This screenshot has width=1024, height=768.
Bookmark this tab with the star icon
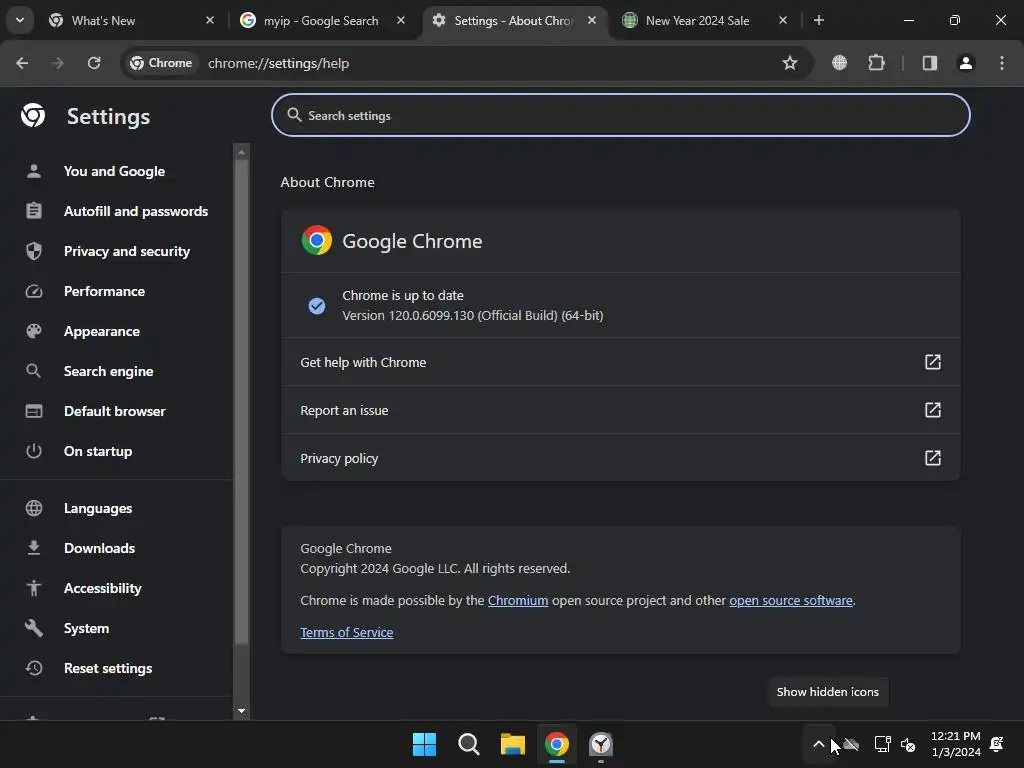coord(790,63)
